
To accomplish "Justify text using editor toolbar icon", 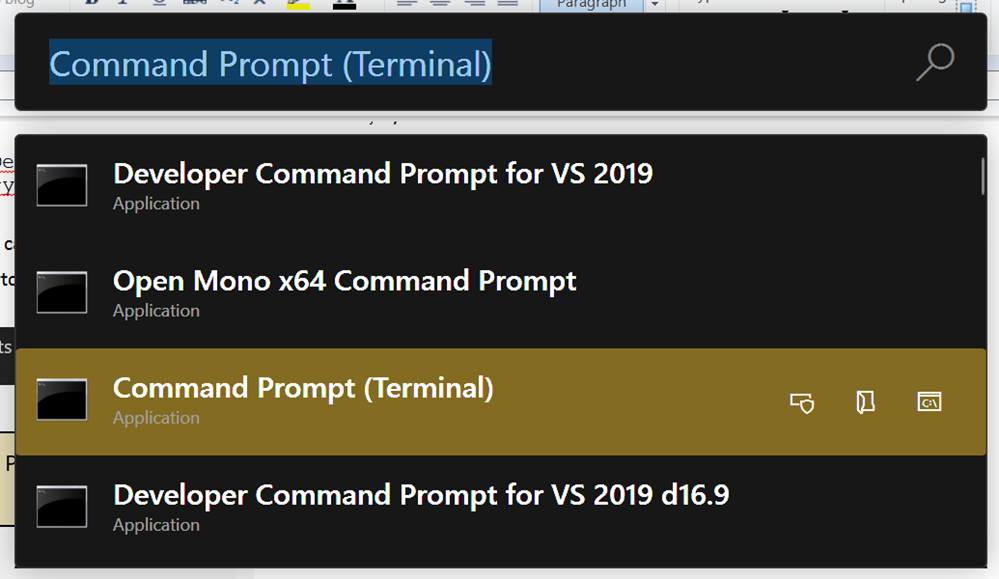I will [507, 4].
